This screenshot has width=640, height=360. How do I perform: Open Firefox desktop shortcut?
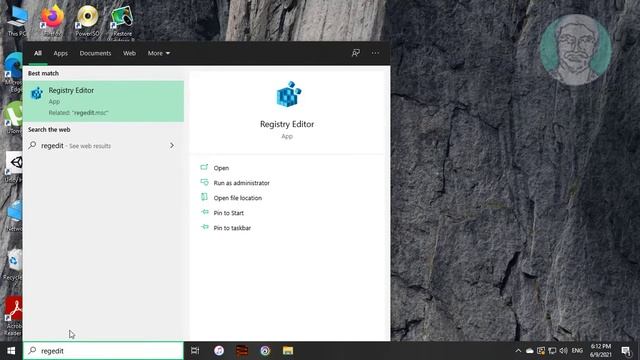point(52,20)
